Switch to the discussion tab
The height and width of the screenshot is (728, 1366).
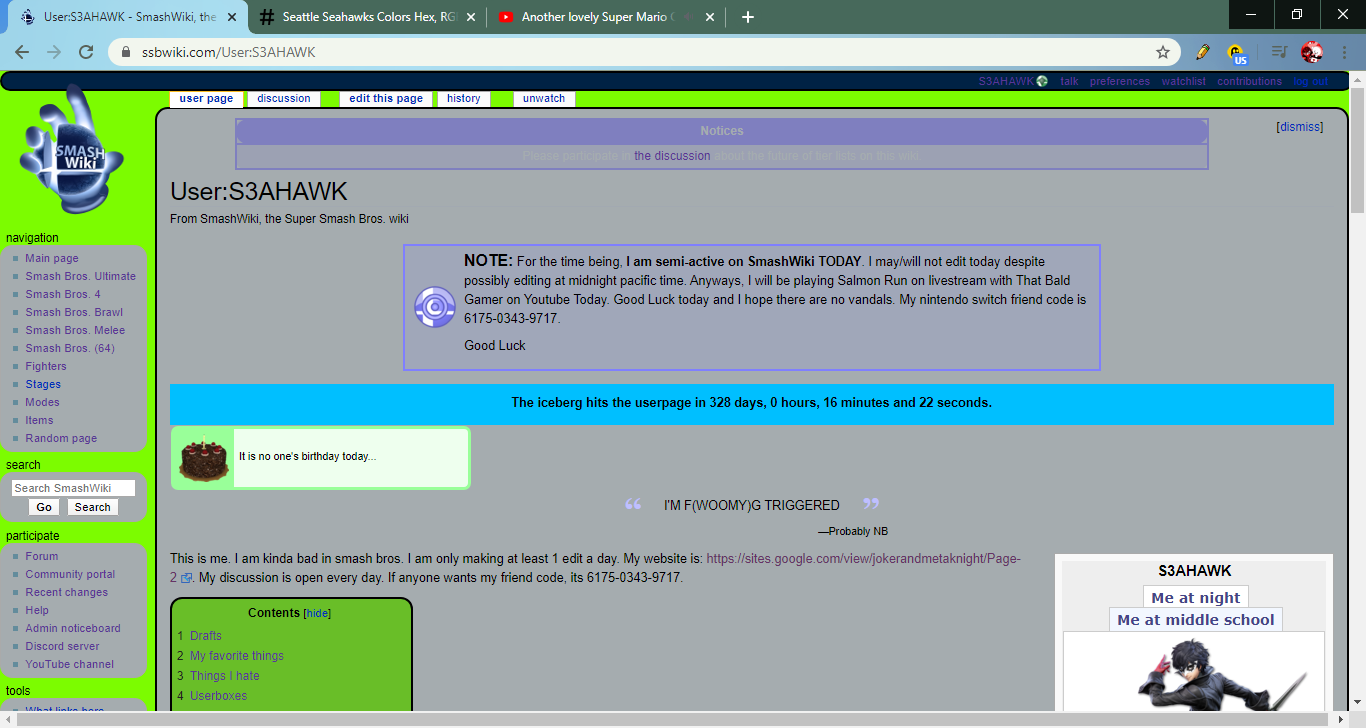(x=284, y=98)
